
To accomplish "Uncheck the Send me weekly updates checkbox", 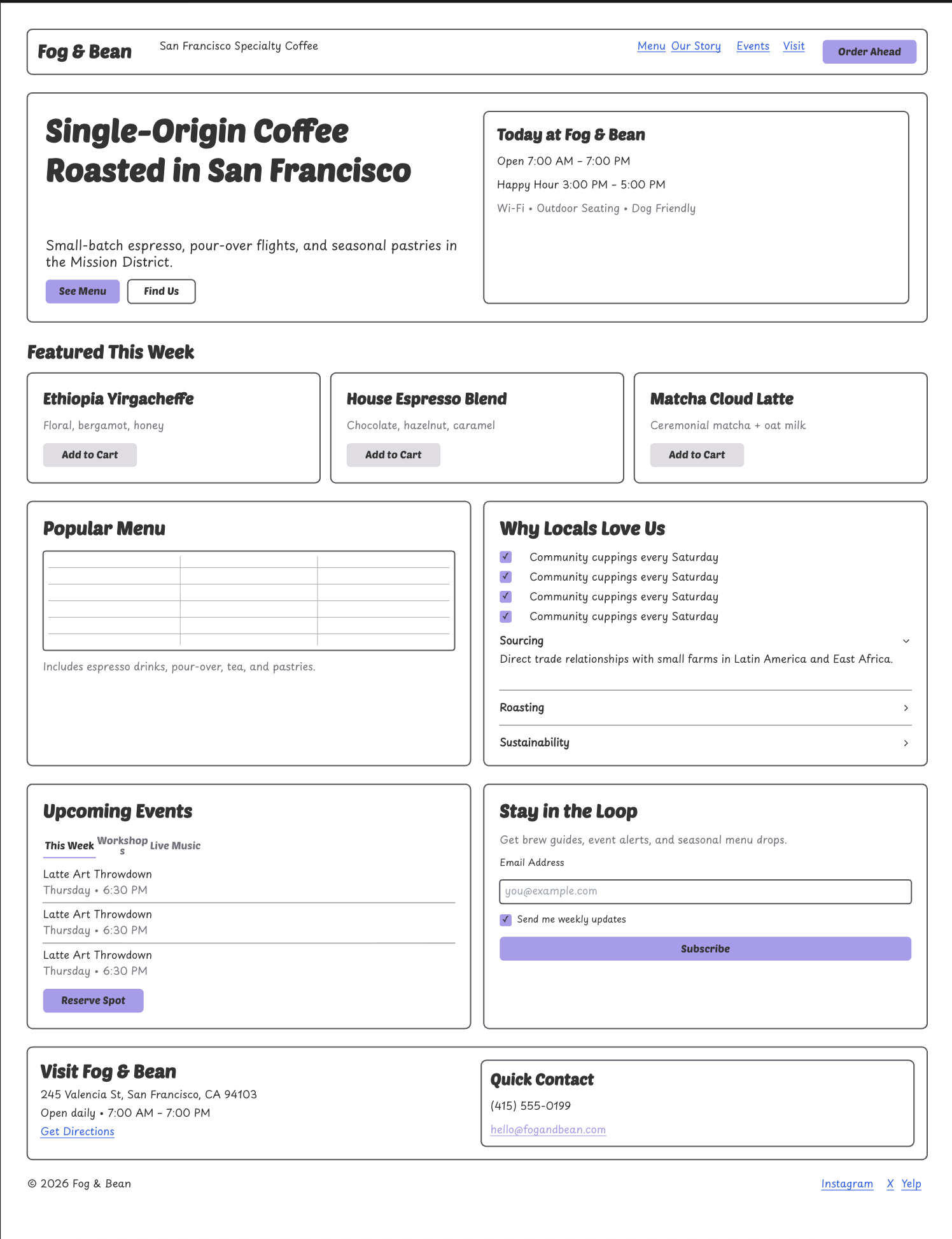I will click(x=506, y=919).
